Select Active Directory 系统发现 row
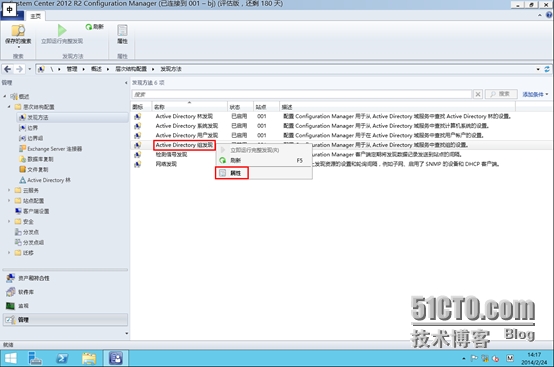The width and height of the screenshot is (554, 367). coord(341,126)
